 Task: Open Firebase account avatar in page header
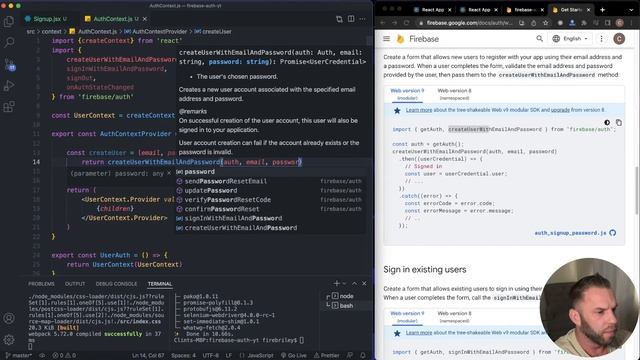pyautogui.click(x=619, y=39)
